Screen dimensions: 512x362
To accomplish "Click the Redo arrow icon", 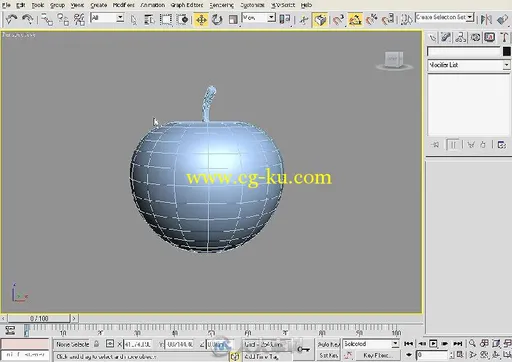I will coord(27,19).
